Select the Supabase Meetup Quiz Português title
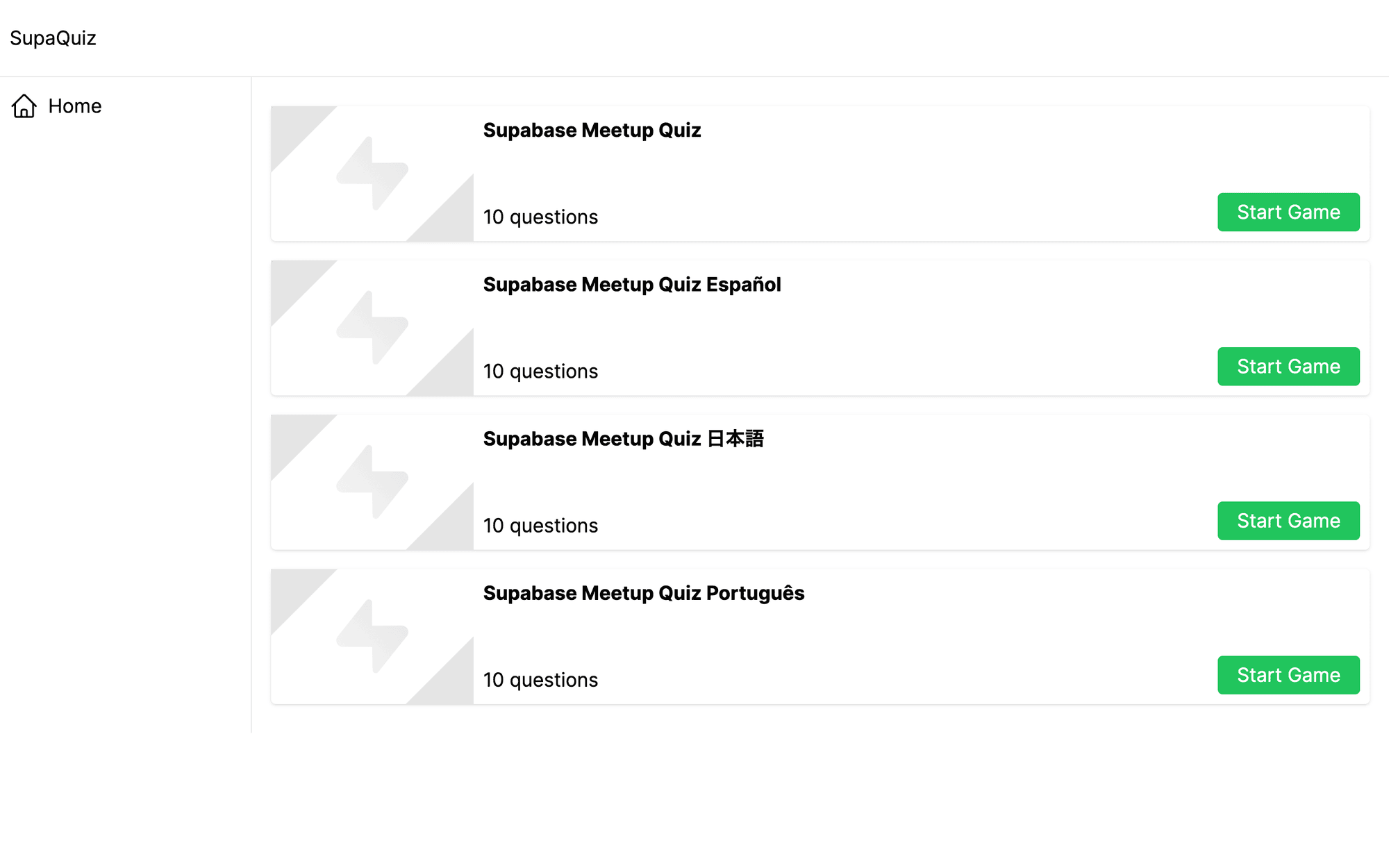The width and height of the screenshot is (1389, 868). [x=644, y=593]
